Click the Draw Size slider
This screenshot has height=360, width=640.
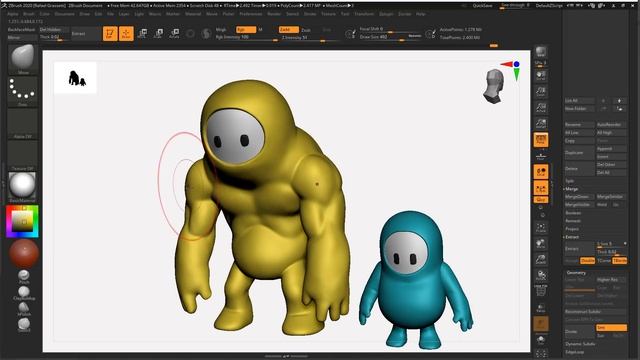(391, 37)
